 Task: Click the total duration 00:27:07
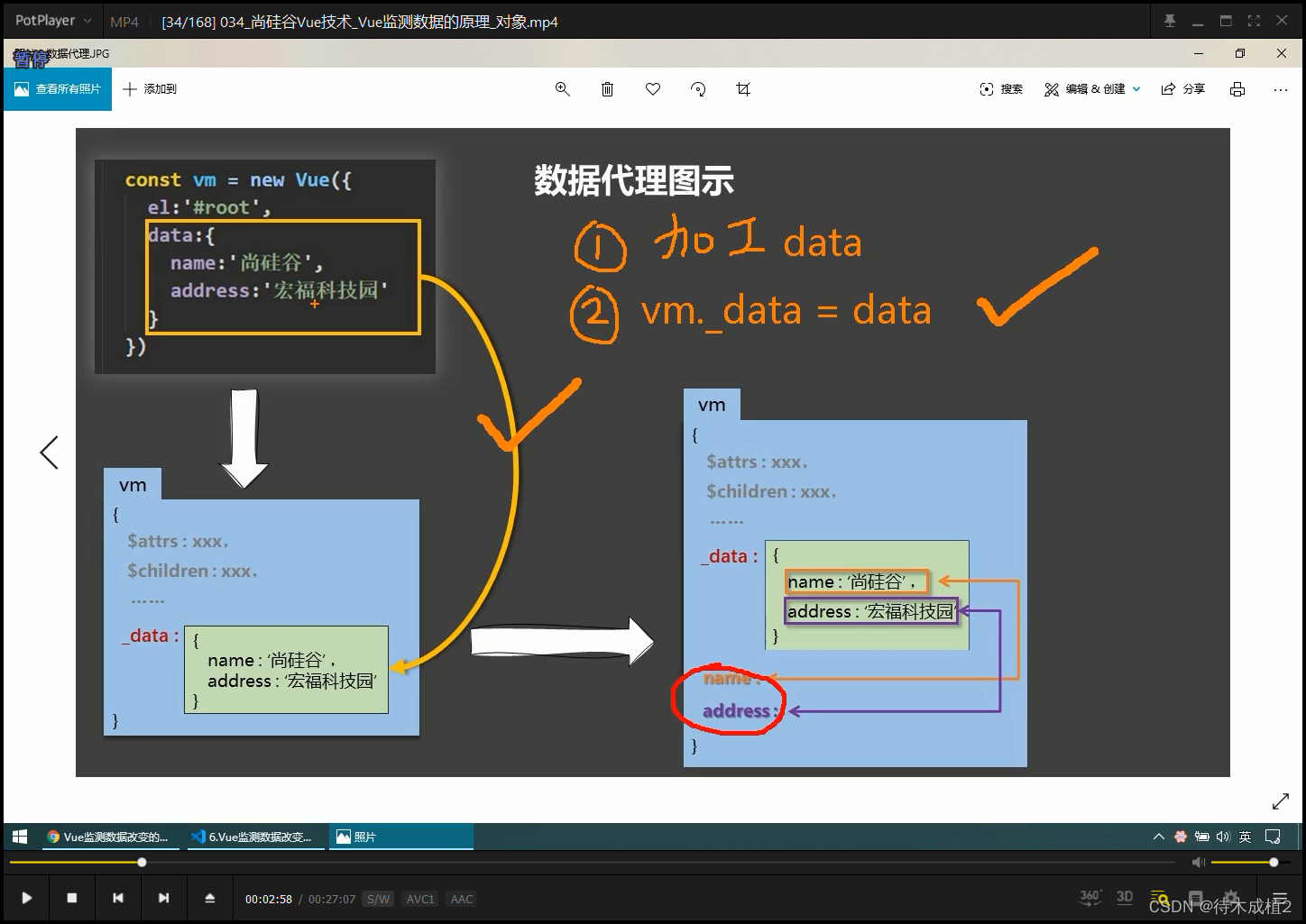point(332,899)
